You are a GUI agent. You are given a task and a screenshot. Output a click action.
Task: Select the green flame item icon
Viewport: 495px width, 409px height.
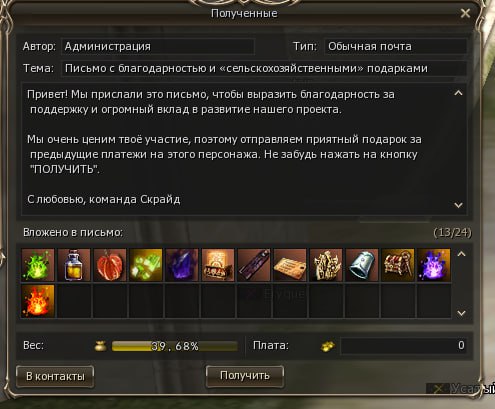38,265
